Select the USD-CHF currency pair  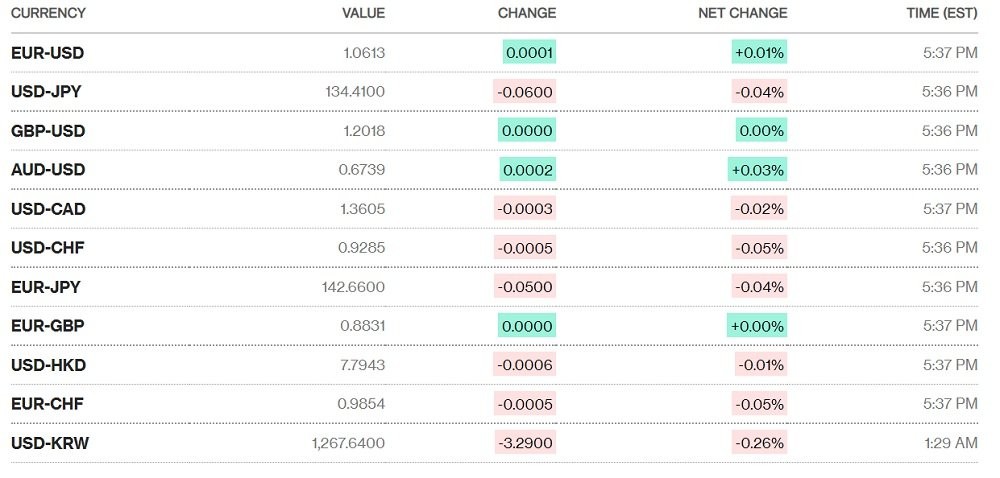click(47, 247)
